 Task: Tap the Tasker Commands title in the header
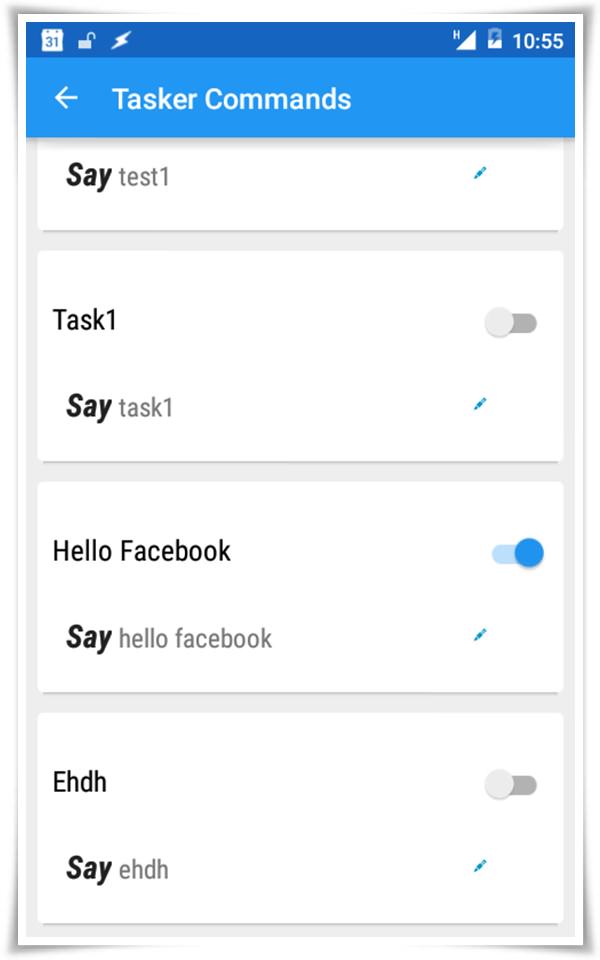232,99
